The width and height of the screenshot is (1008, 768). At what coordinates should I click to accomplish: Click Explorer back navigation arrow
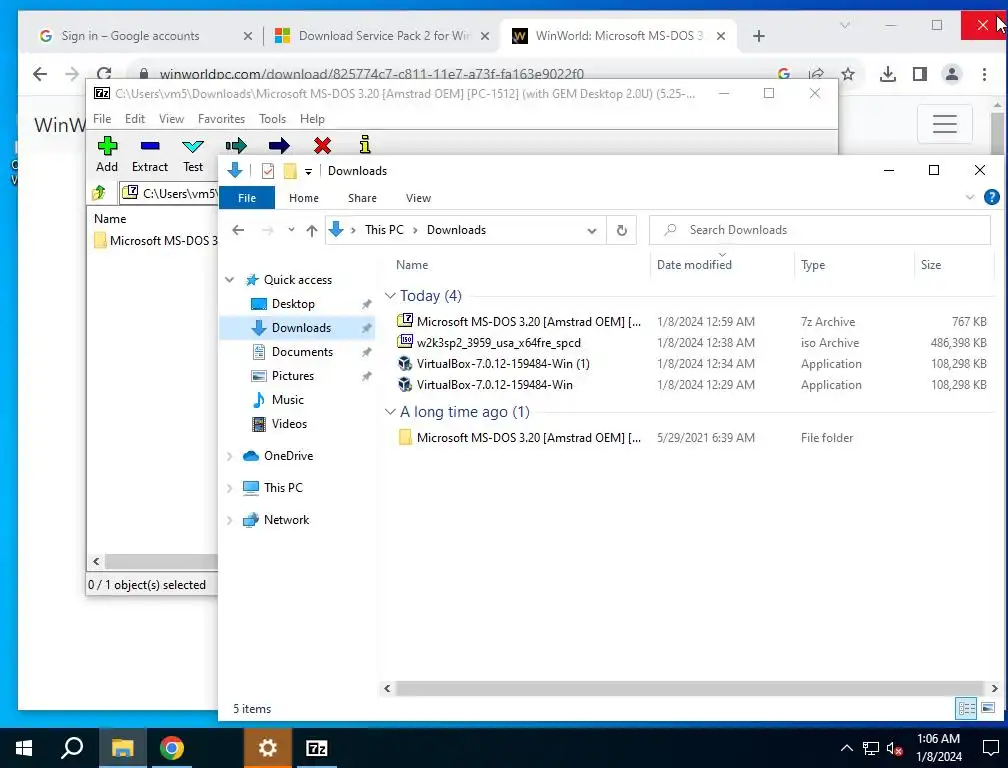point(238,230)
